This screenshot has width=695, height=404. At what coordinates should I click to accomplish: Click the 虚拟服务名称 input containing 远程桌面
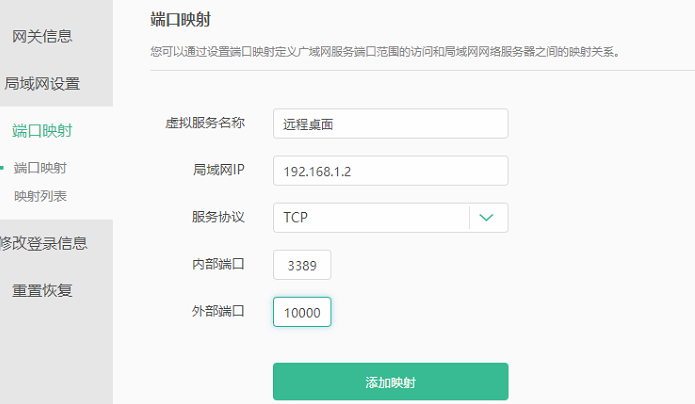pyautogui.click(x=390, y=124)
